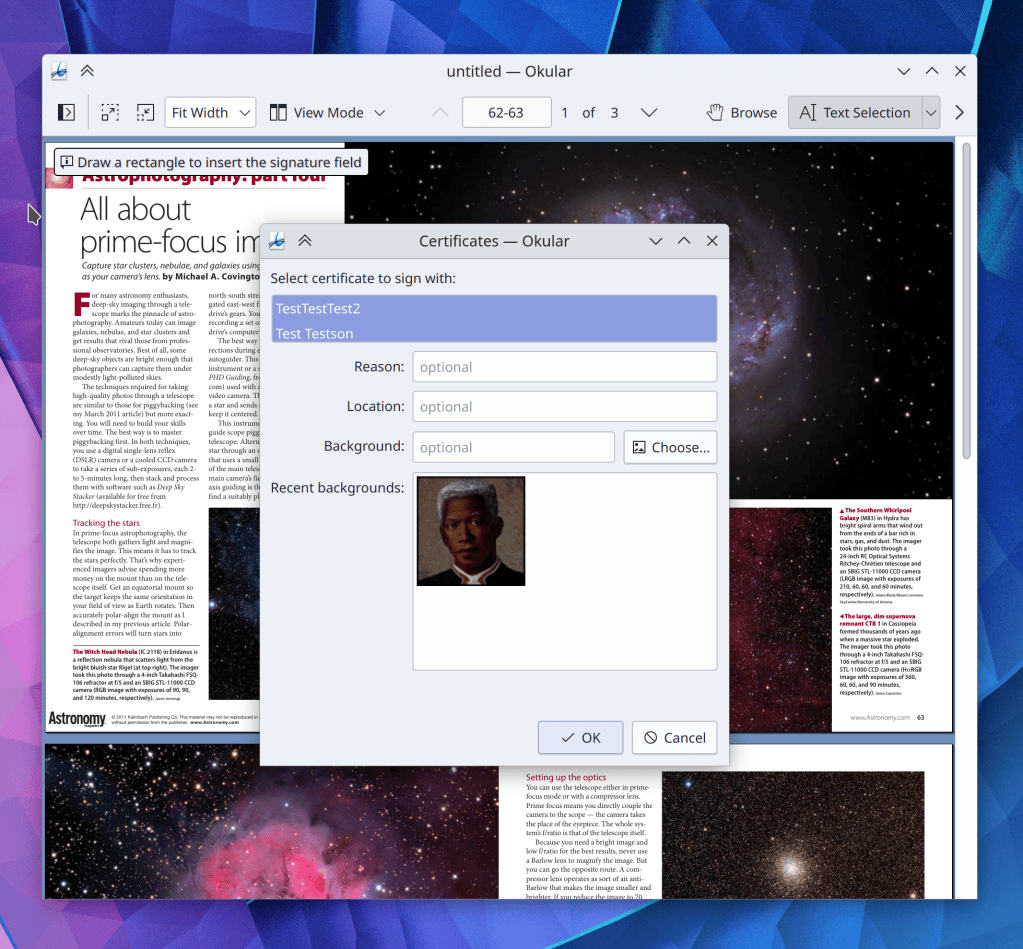Click the Reason input field
The width and height of the screenshot is (1023, 949).
(x=565, y=367)
